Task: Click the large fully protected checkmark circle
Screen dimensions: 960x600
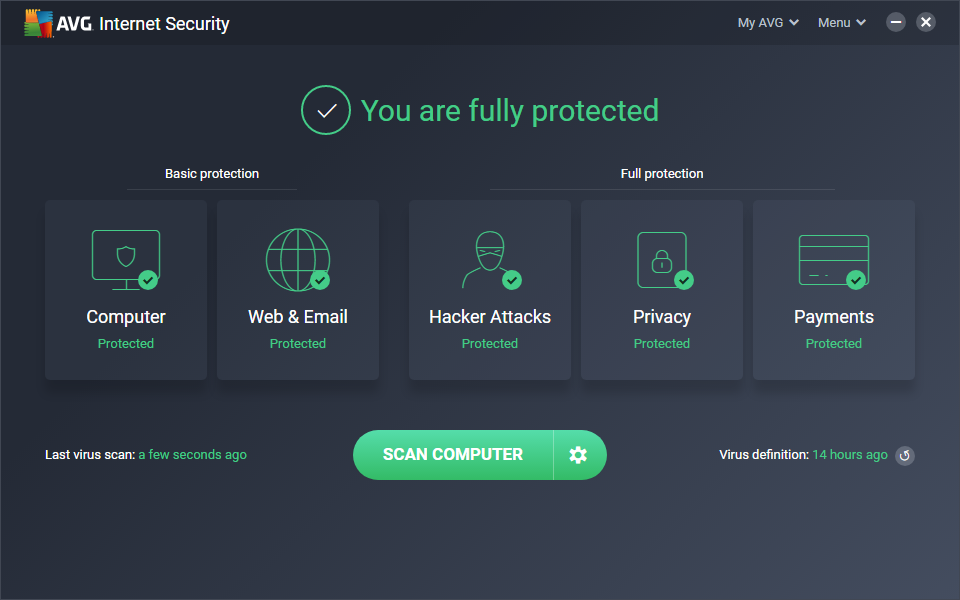Action: pos(326,110)
